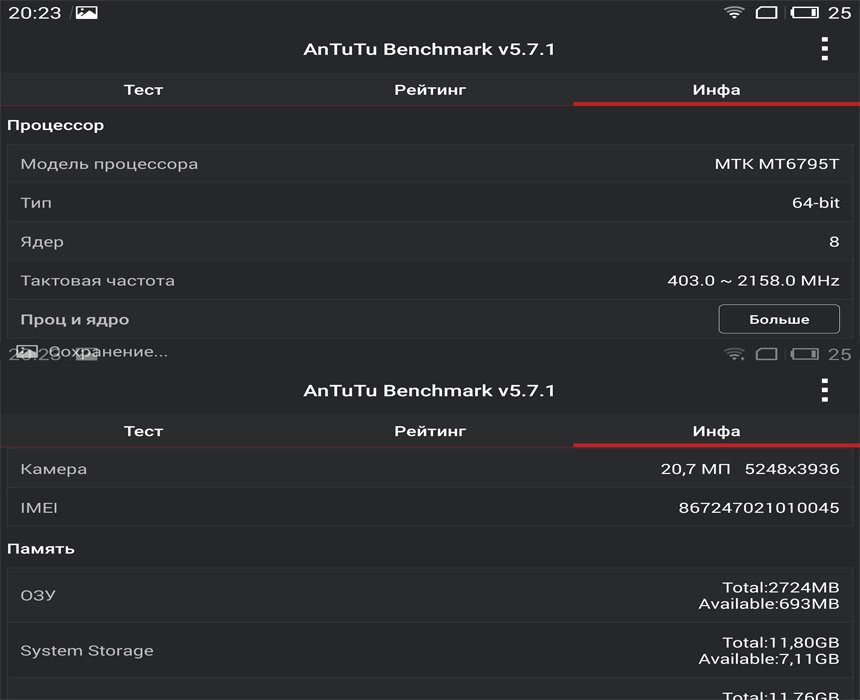The height and width of the screenshot is (700, 860).
Task: Tap the 64-bit value
Action: coord(816,202)
